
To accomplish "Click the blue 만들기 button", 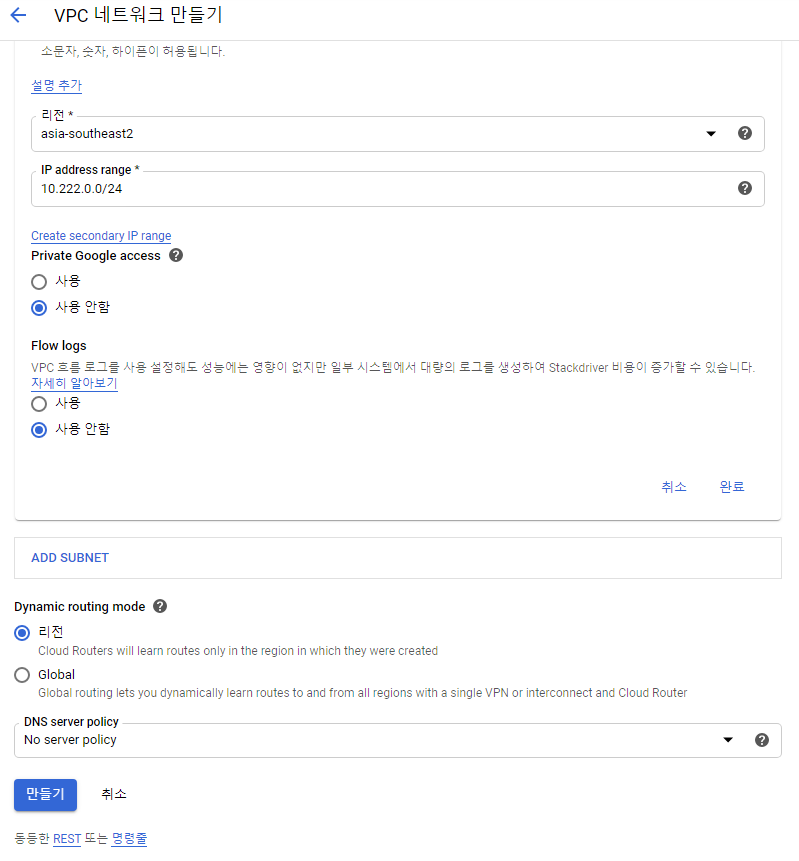I will click(46, 795).
